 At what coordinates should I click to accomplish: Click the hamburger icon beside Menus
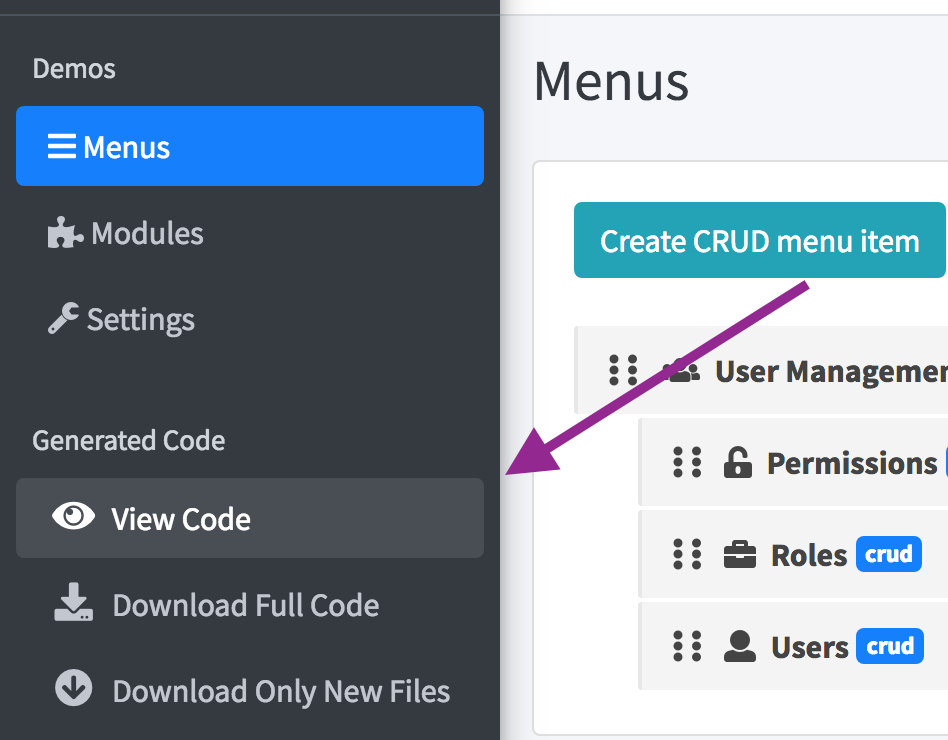[62, 147]
